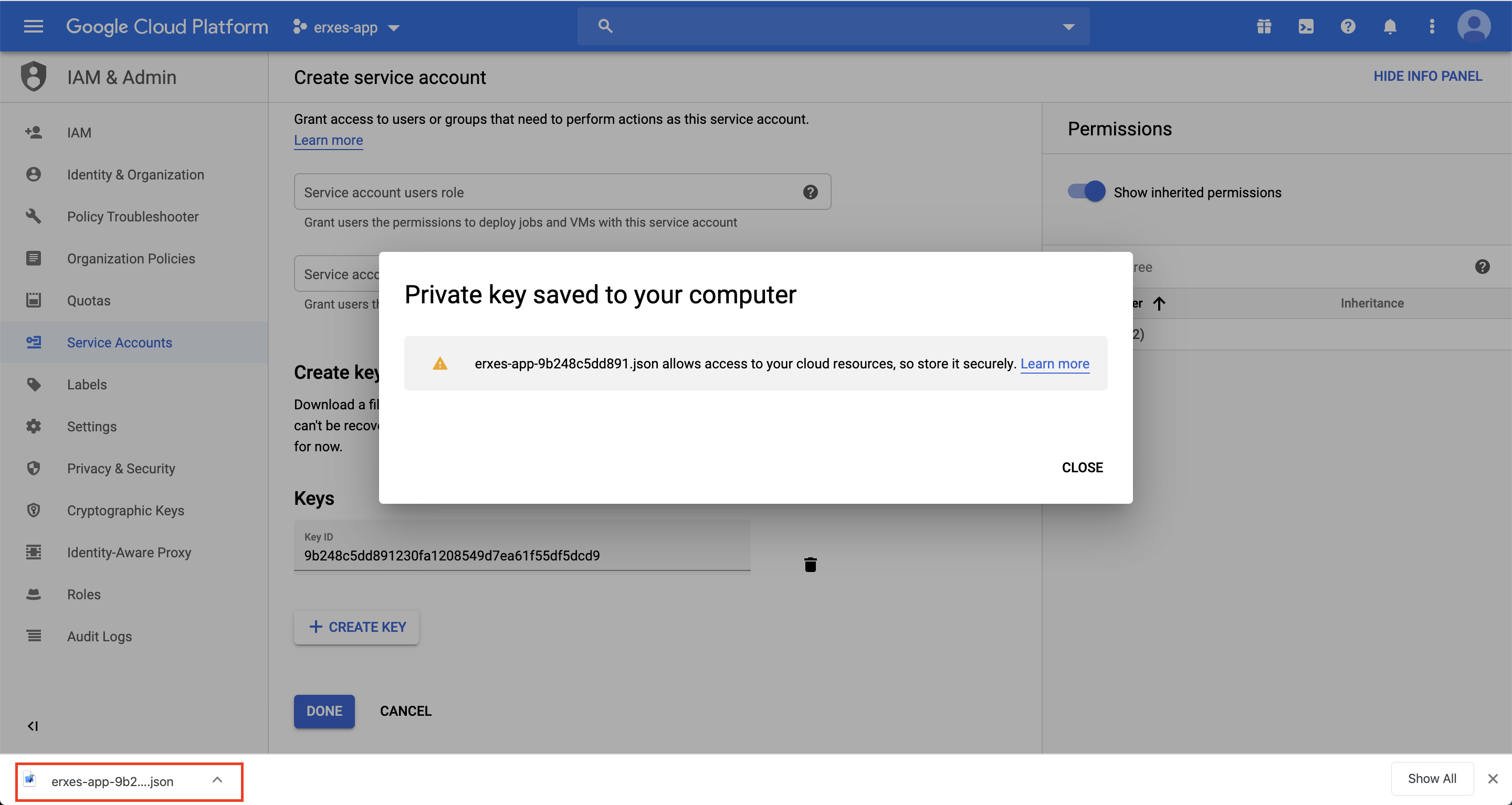The image size is (1512, 805).
Task: Click help icon in users role field
Action: (x=810, y=192)
